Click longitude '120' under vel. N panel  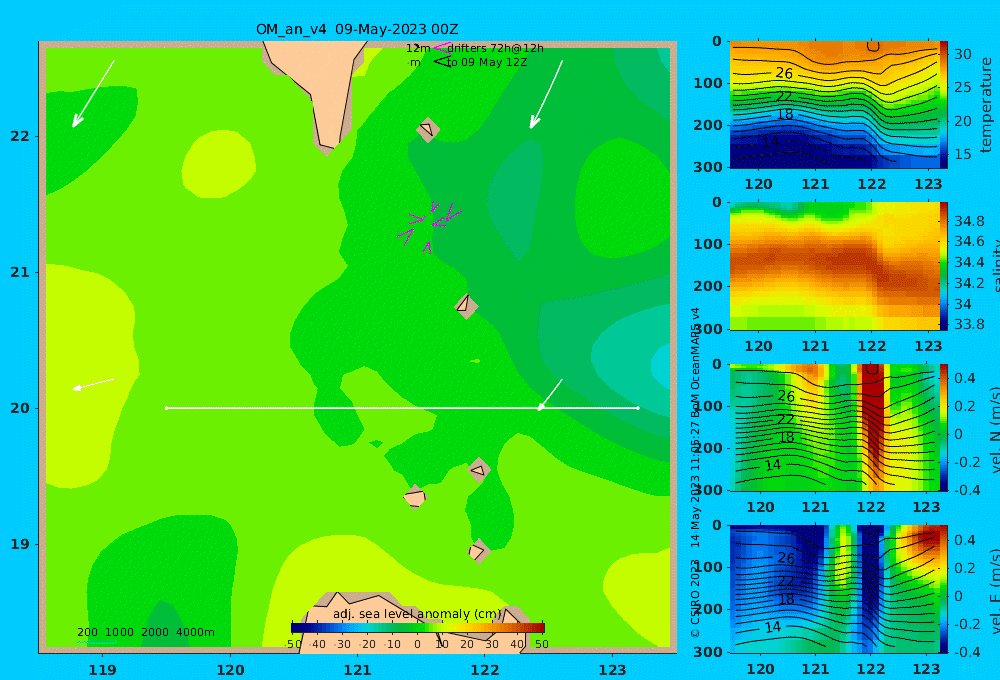(760, 507)
